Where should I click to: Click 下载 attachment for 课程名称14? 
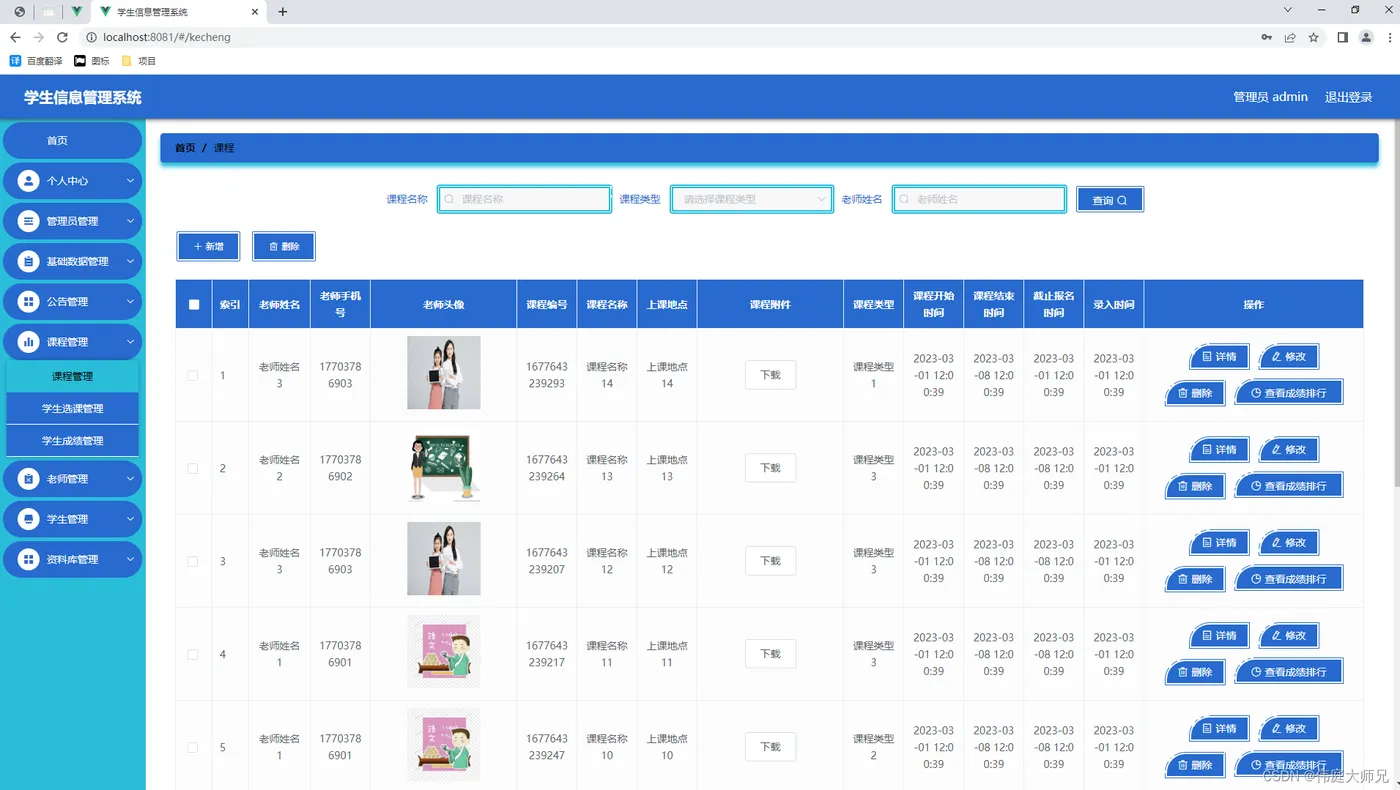tap(770, 375)
